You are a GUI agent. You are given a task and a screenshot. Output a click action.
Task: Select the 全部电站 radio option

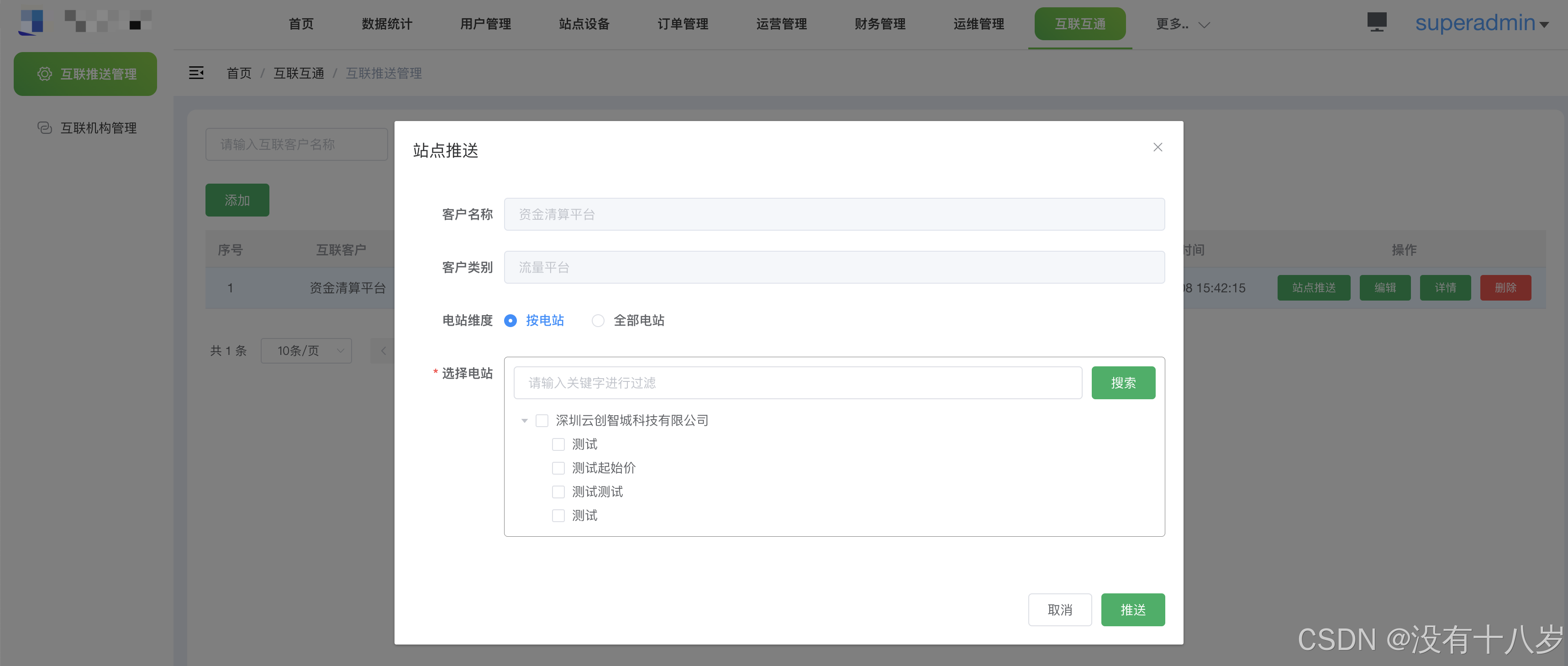(x=598, y=321)
